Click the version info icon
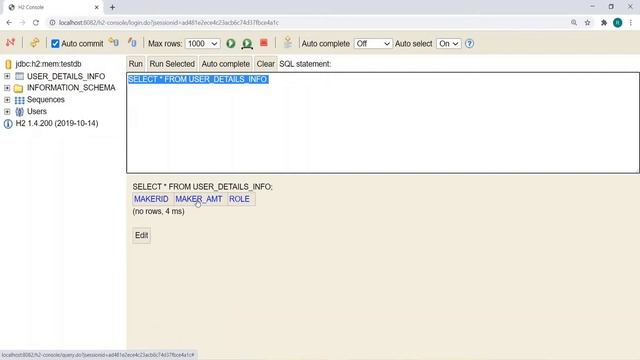The width and height of the screenshot is (640, 360). [8, 124]
